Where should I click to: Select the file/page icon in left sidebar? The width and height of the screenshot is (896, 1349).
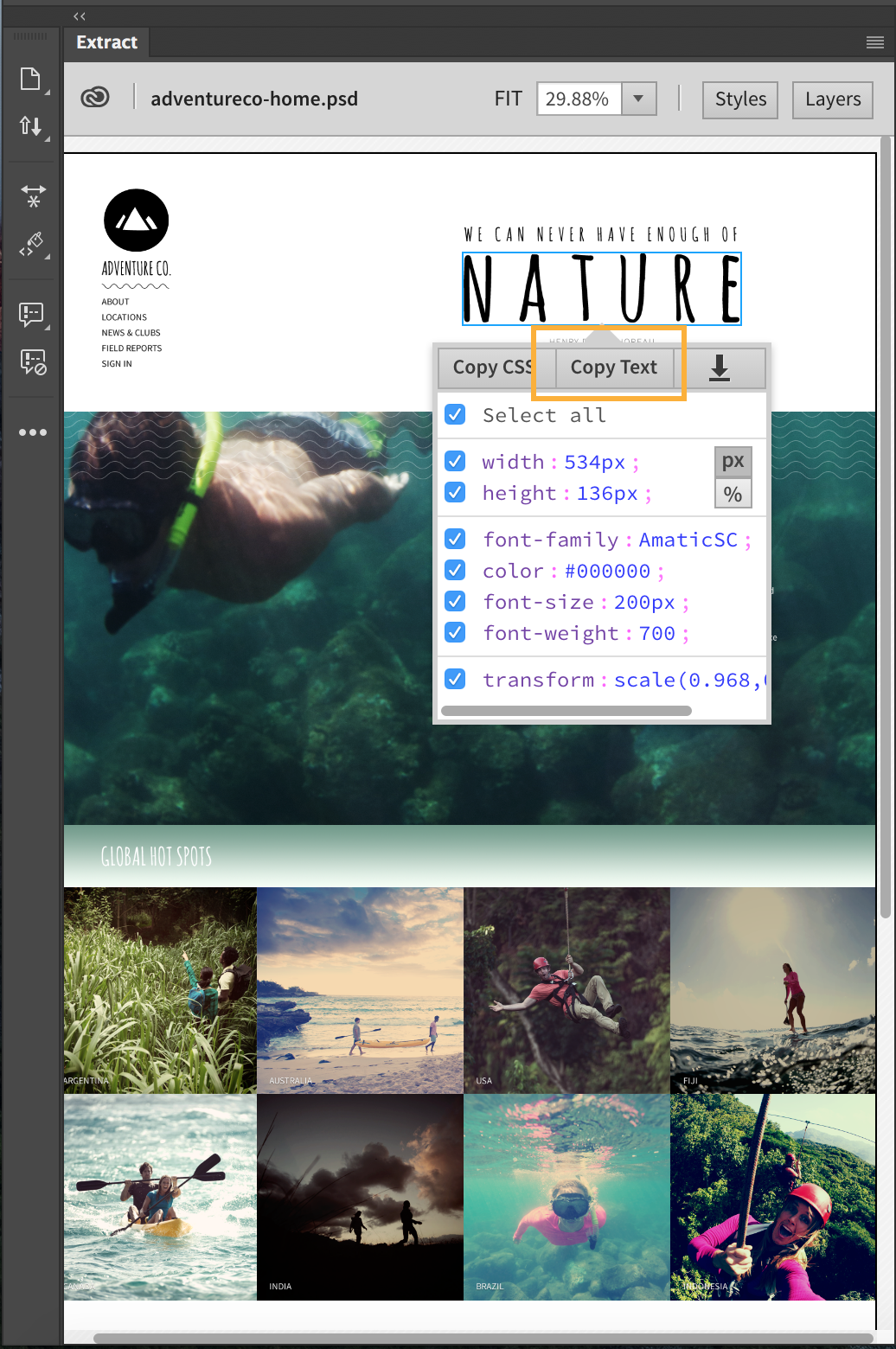pyautogui.click(x=30, y=79)
